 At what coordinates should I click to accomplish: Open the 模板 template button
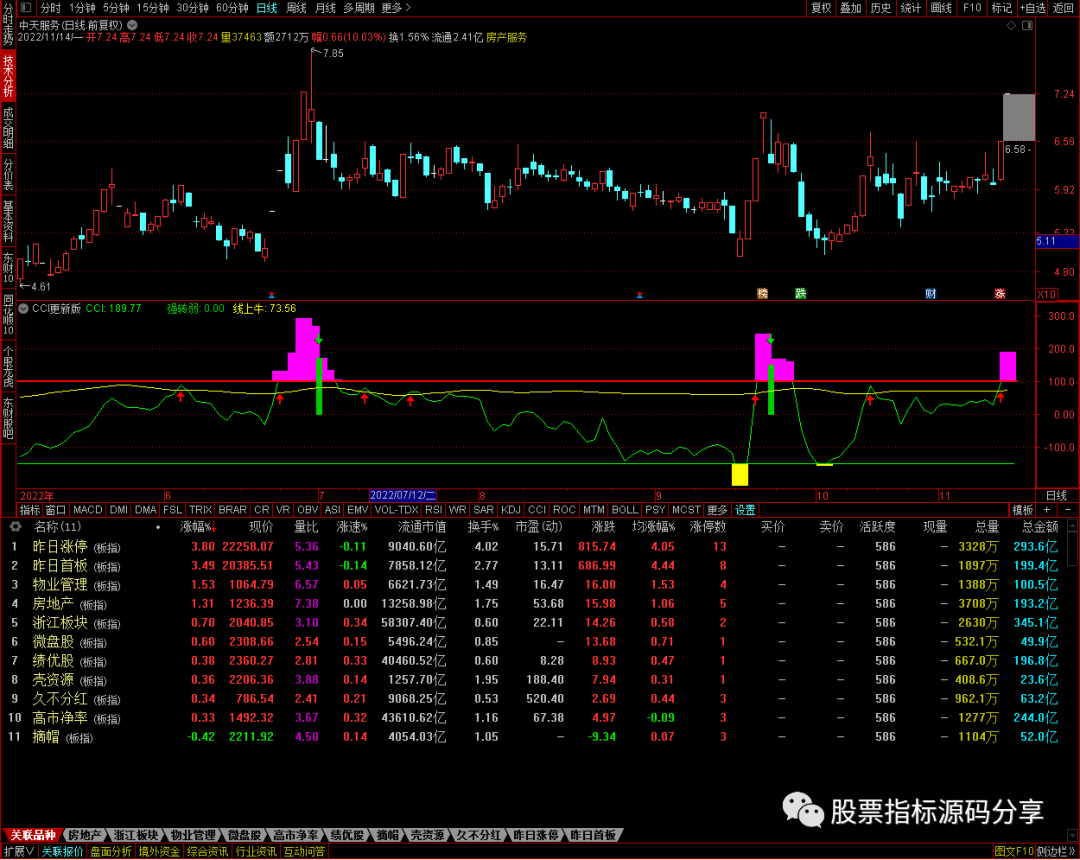(x=1023, y=510)
